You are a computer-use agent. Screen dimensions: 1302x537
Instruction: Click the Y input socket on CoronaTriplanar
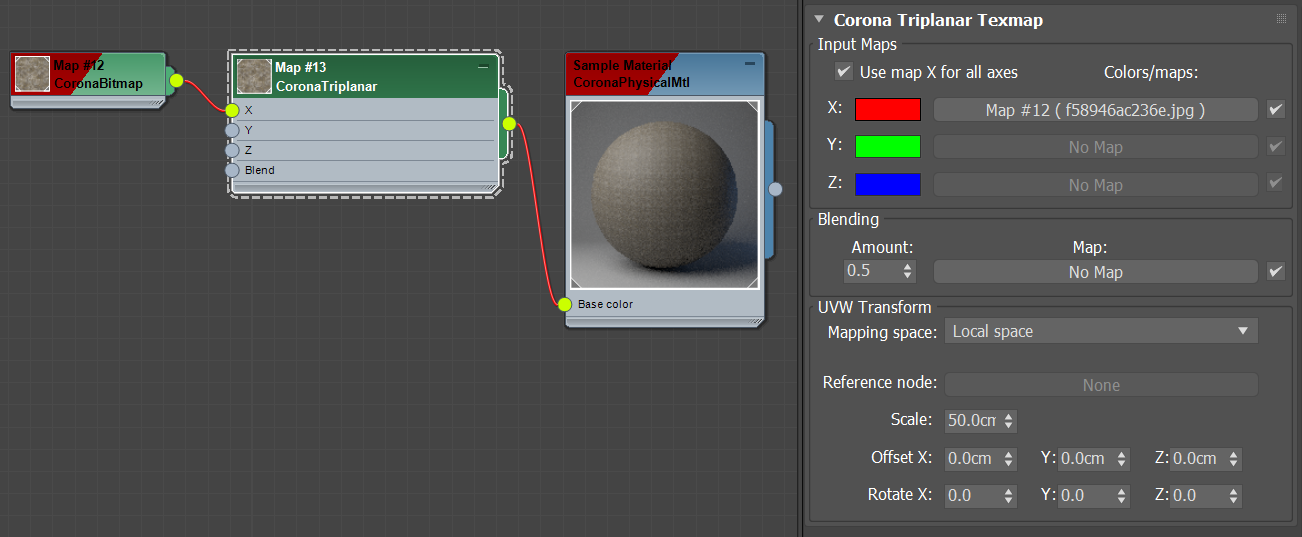pyautogui.click(x=232, y=130)
